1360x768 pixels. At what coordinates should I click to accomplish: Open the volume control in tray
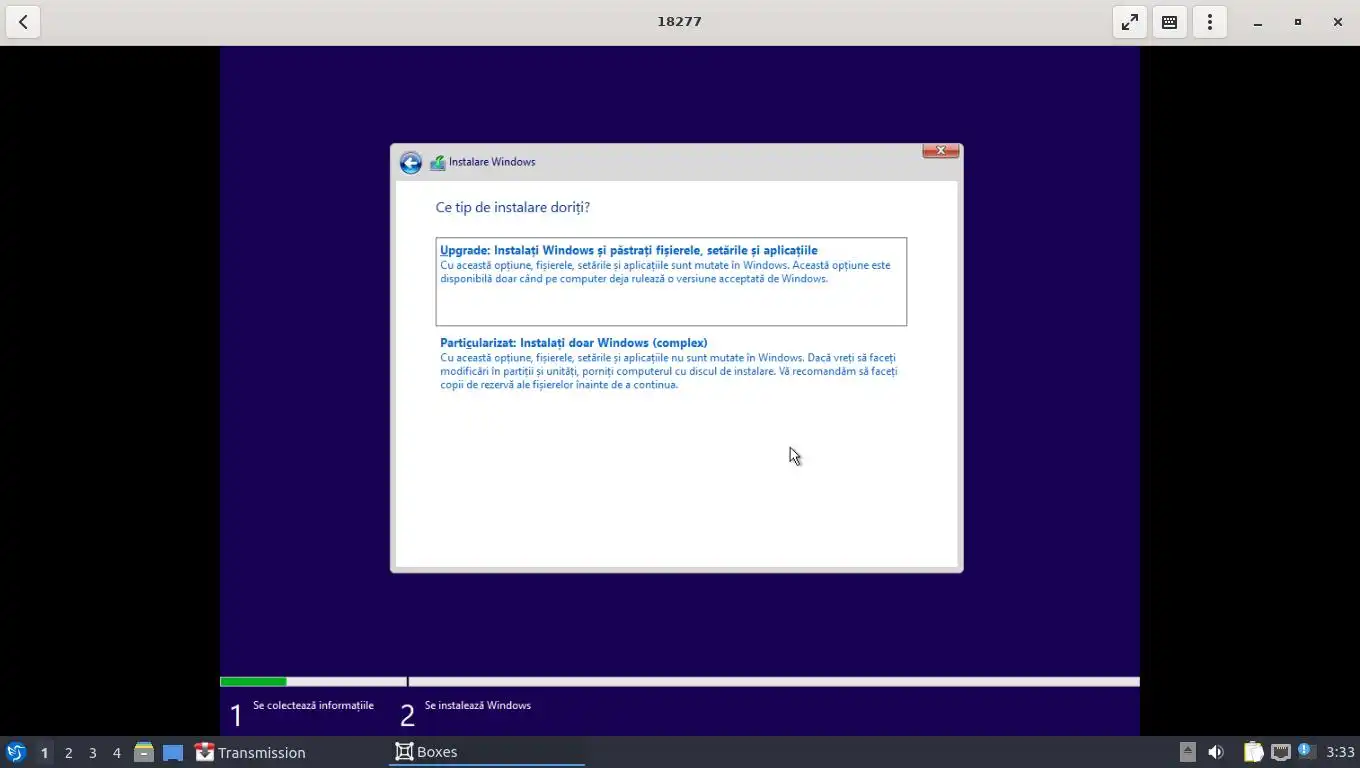[1216, 752]
